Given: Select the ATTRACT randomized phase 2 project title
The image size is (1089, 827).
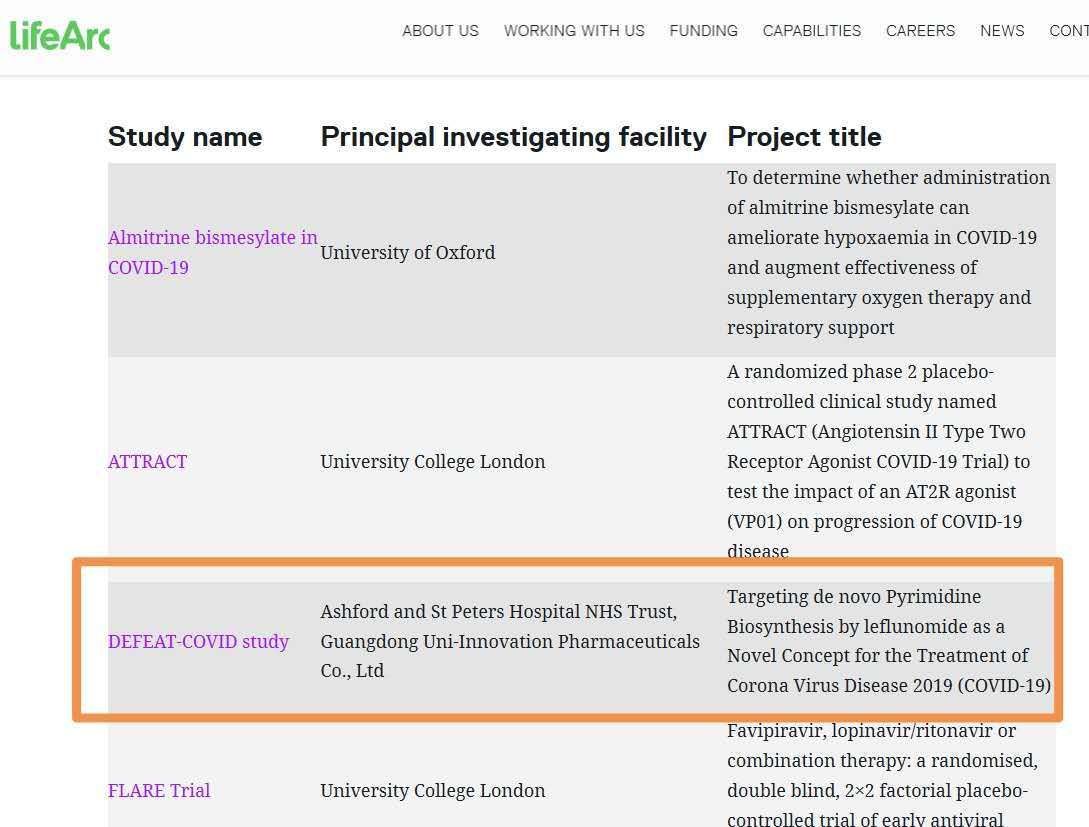Looking at the screenshot, I should click(879, 462).
